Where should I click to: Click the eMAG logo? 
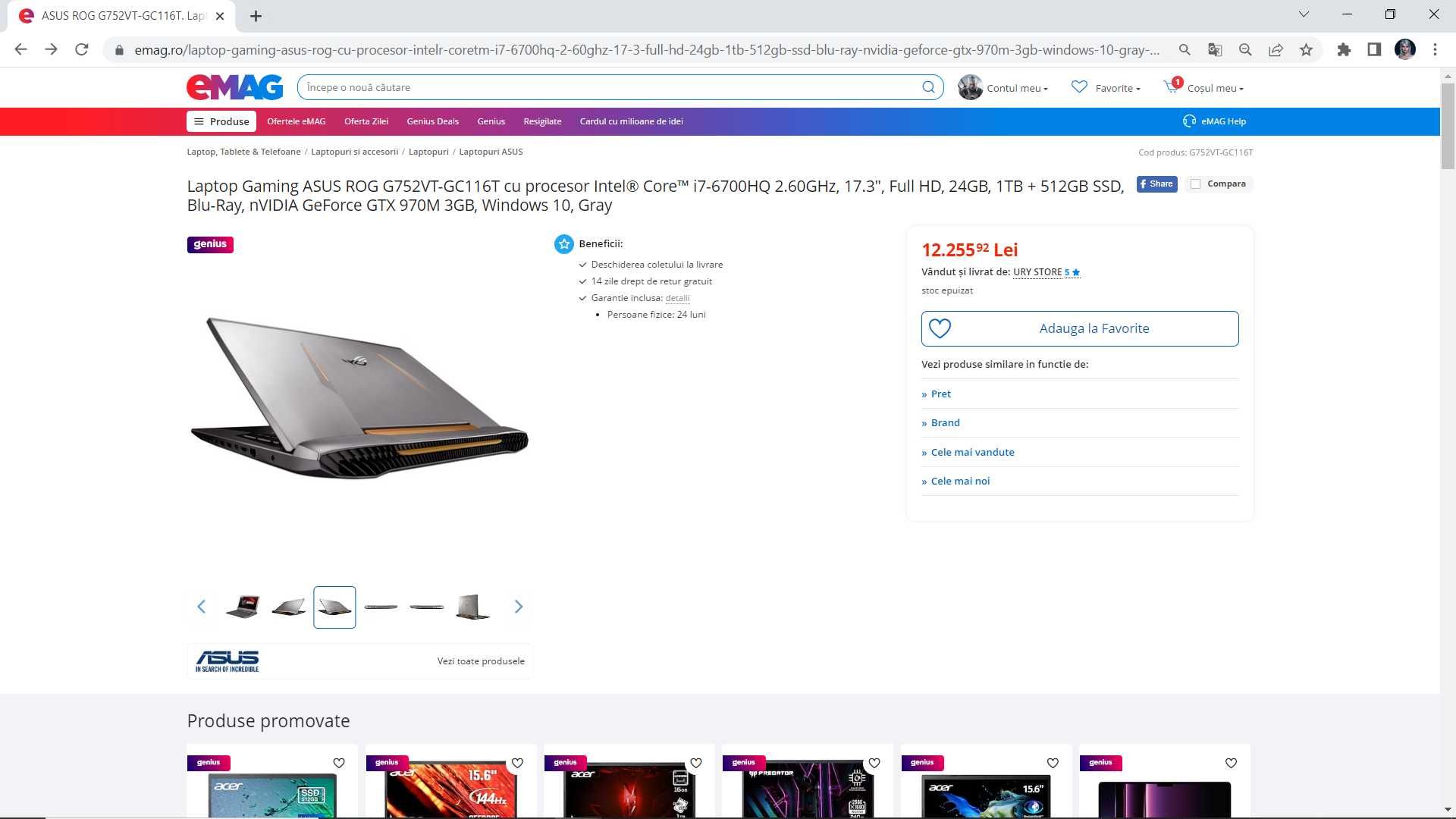(x=235, y=87)
